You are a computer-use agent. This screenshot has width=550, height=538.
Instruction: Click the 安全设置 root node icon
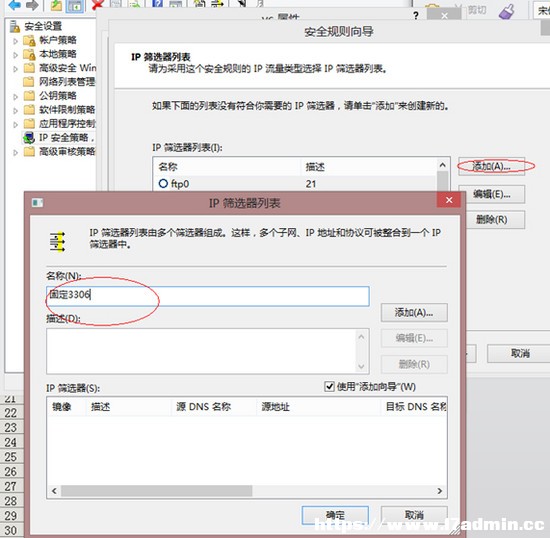click(15, 26)
